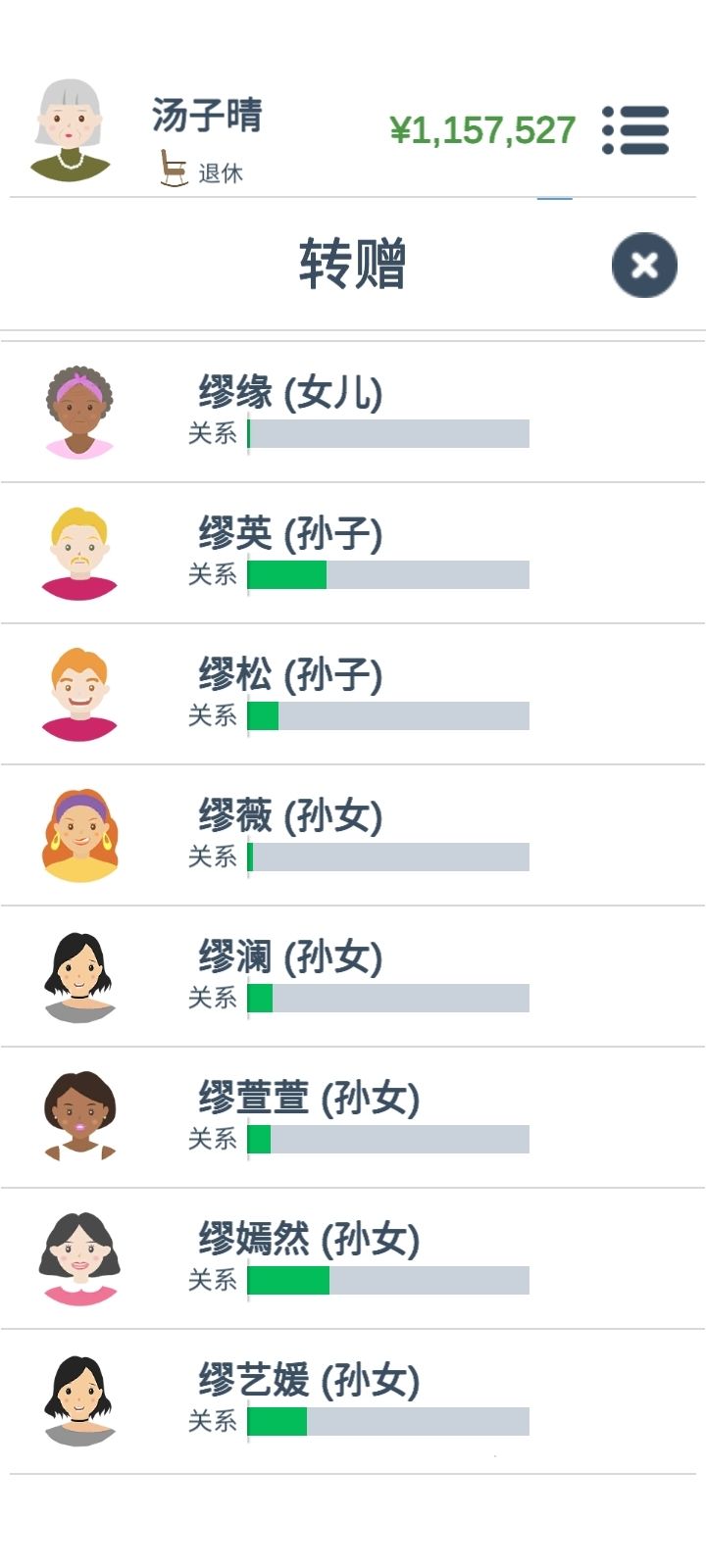This screenshot has height=1568, width=706.
Task: Choose 缪艺媛 (孙女) avatar
Action: tap(79, 1399)
